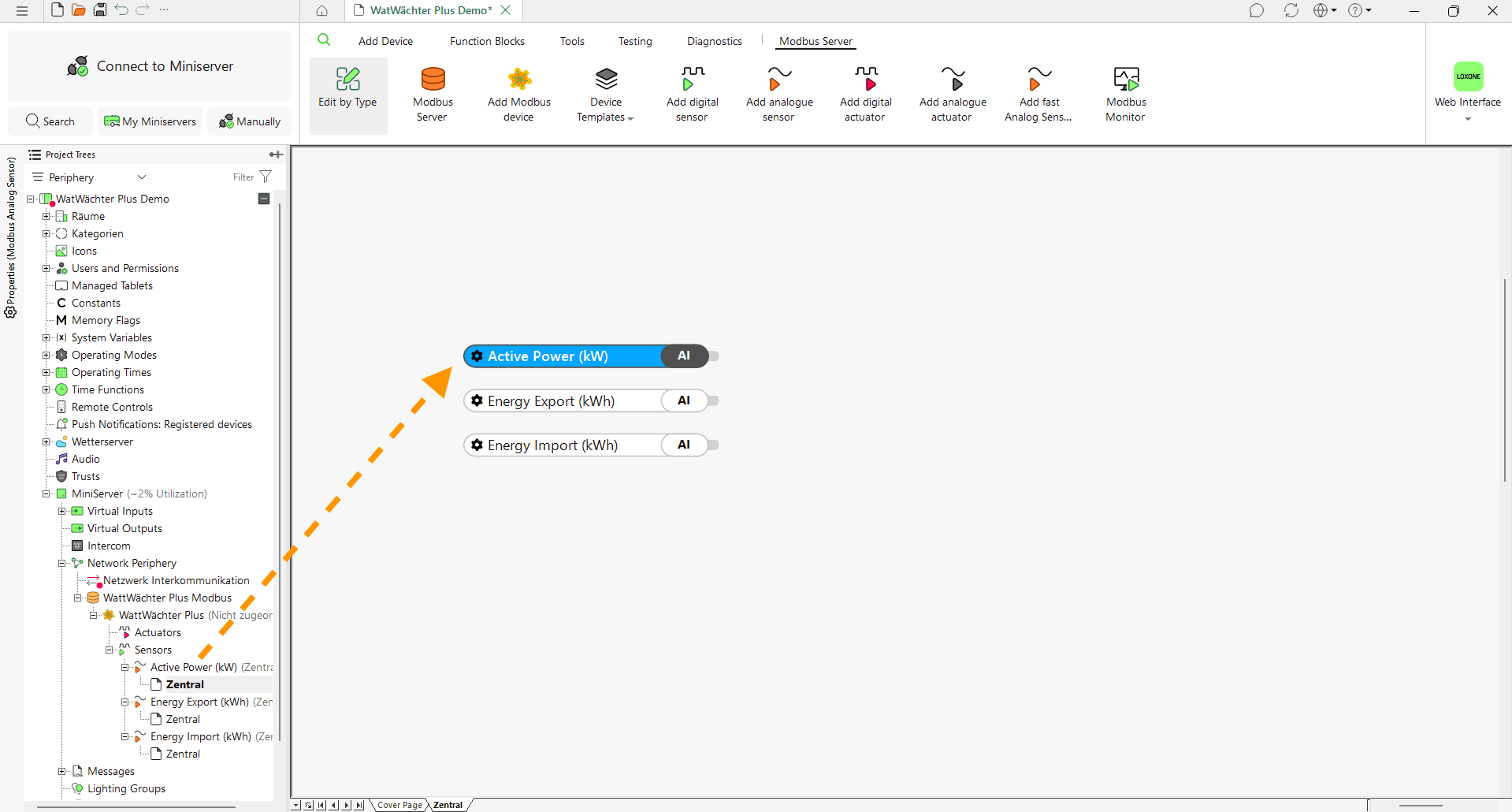Switch to Function Blocks tab
1512x812 pixels.
(x=487, y=41)
